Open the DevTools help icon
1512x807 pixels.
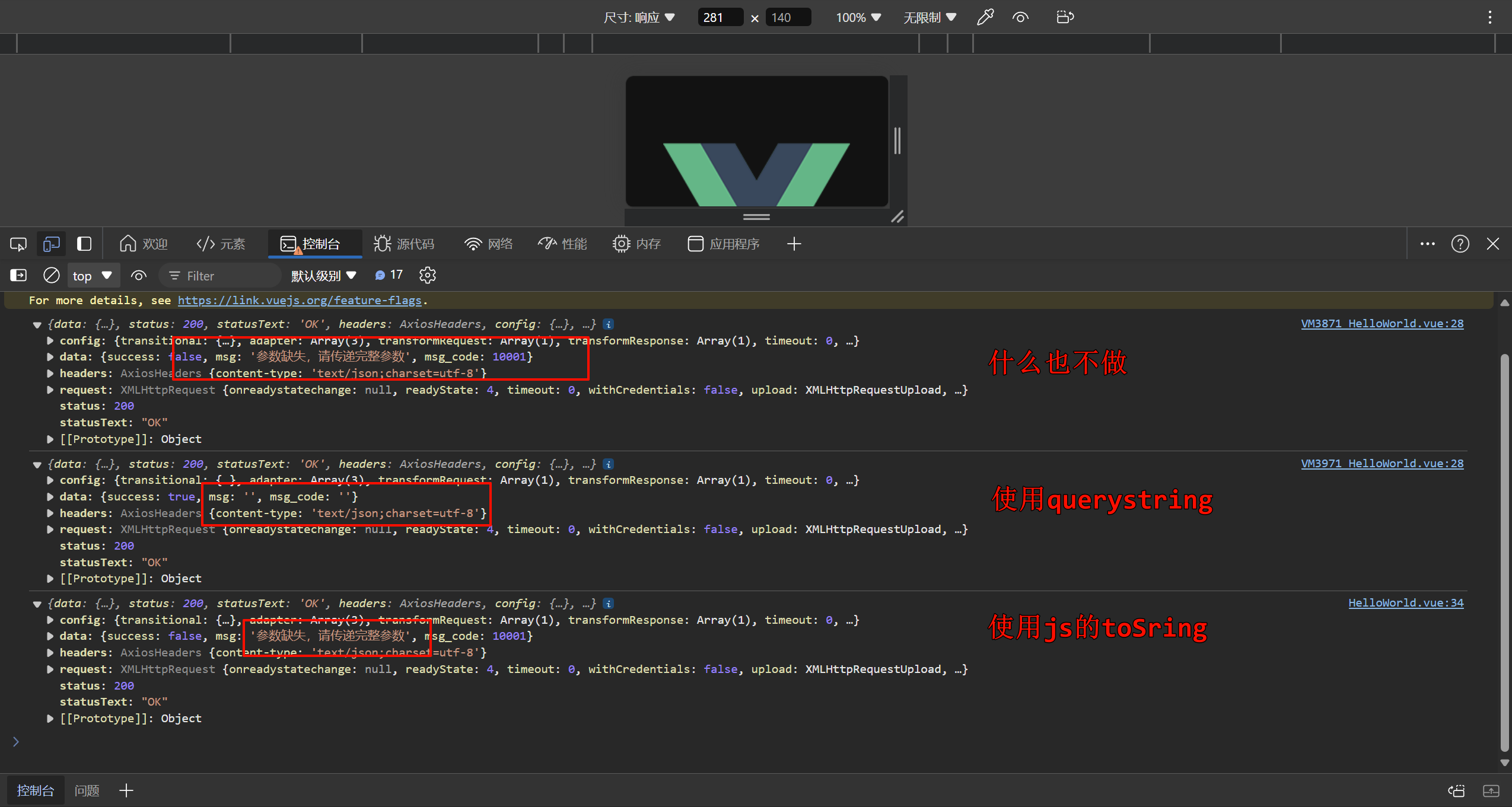pyautogui.click(x=1460, y=244)
